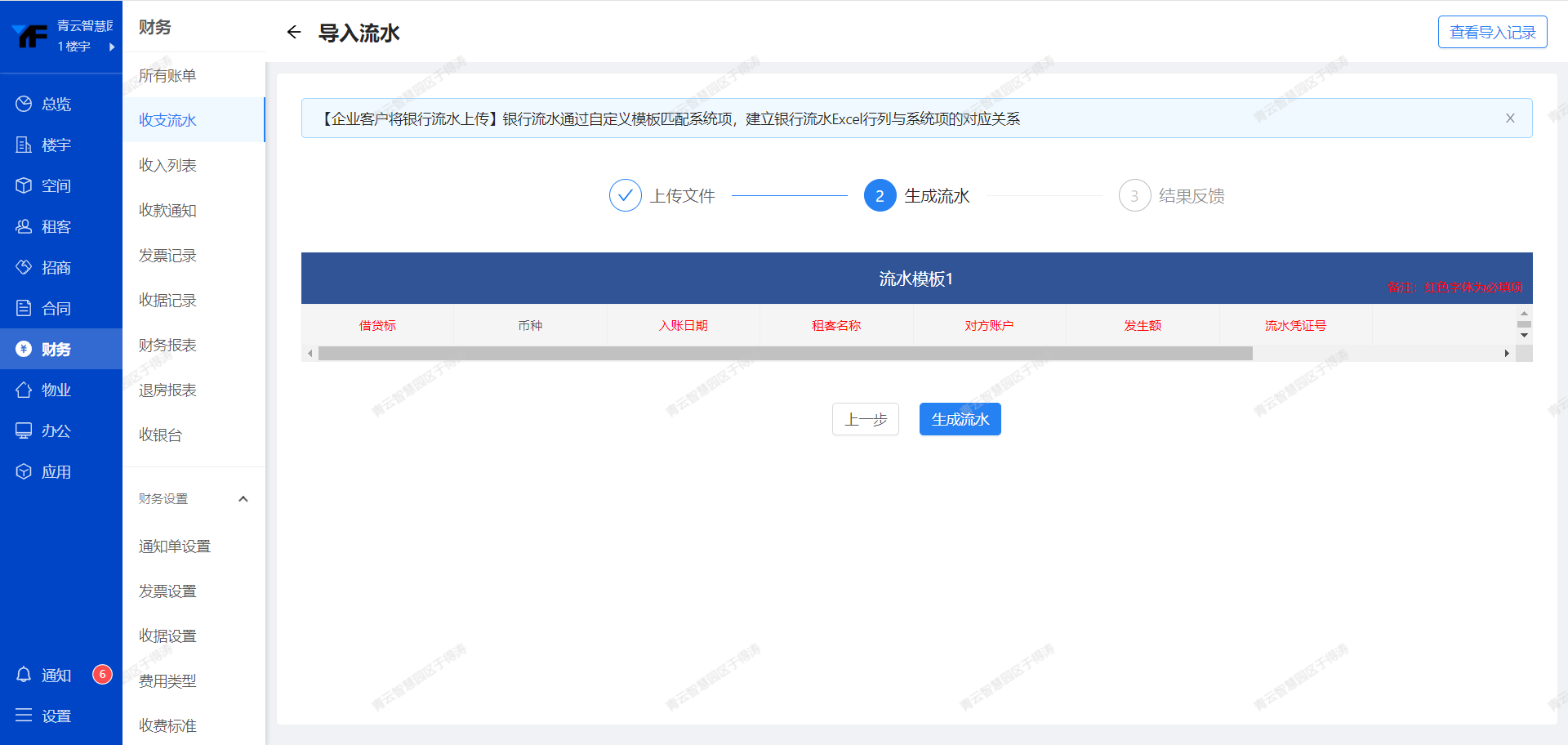Click the back arrow beside 导入流水
This screenshot has height=745, width=1568.
[x=294, y=33]
